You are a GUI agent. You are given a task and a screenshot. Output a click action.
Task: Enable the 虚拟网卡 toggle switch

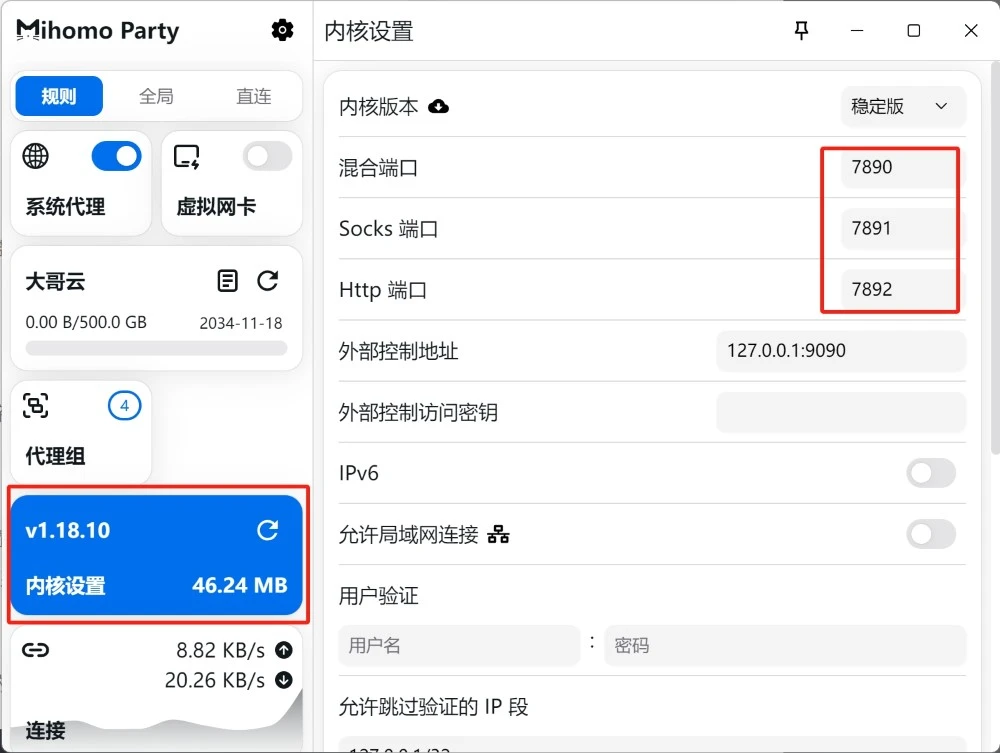pos(267,156)
